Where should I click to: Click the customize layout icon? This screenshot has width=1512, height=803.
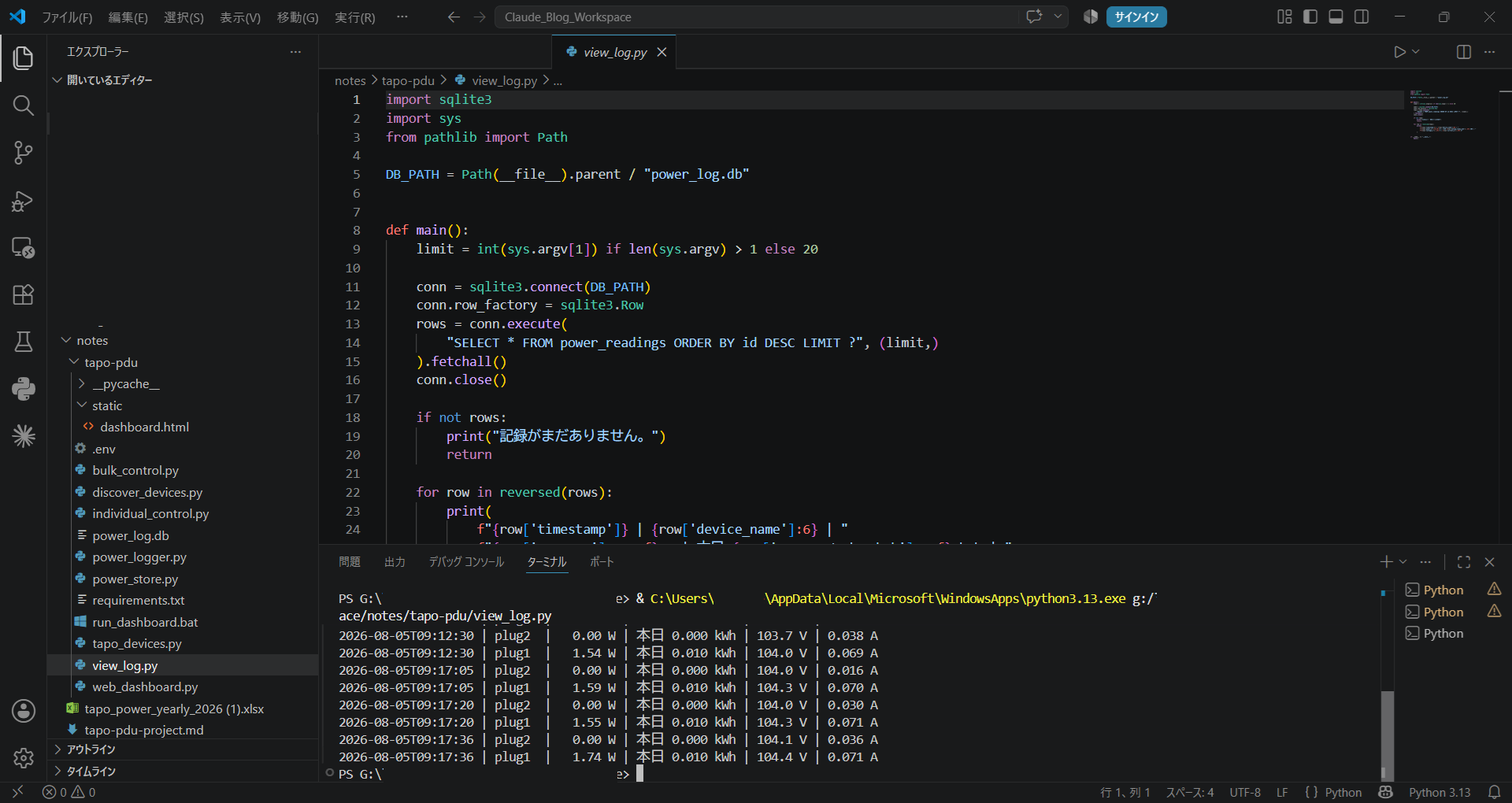1284,17
